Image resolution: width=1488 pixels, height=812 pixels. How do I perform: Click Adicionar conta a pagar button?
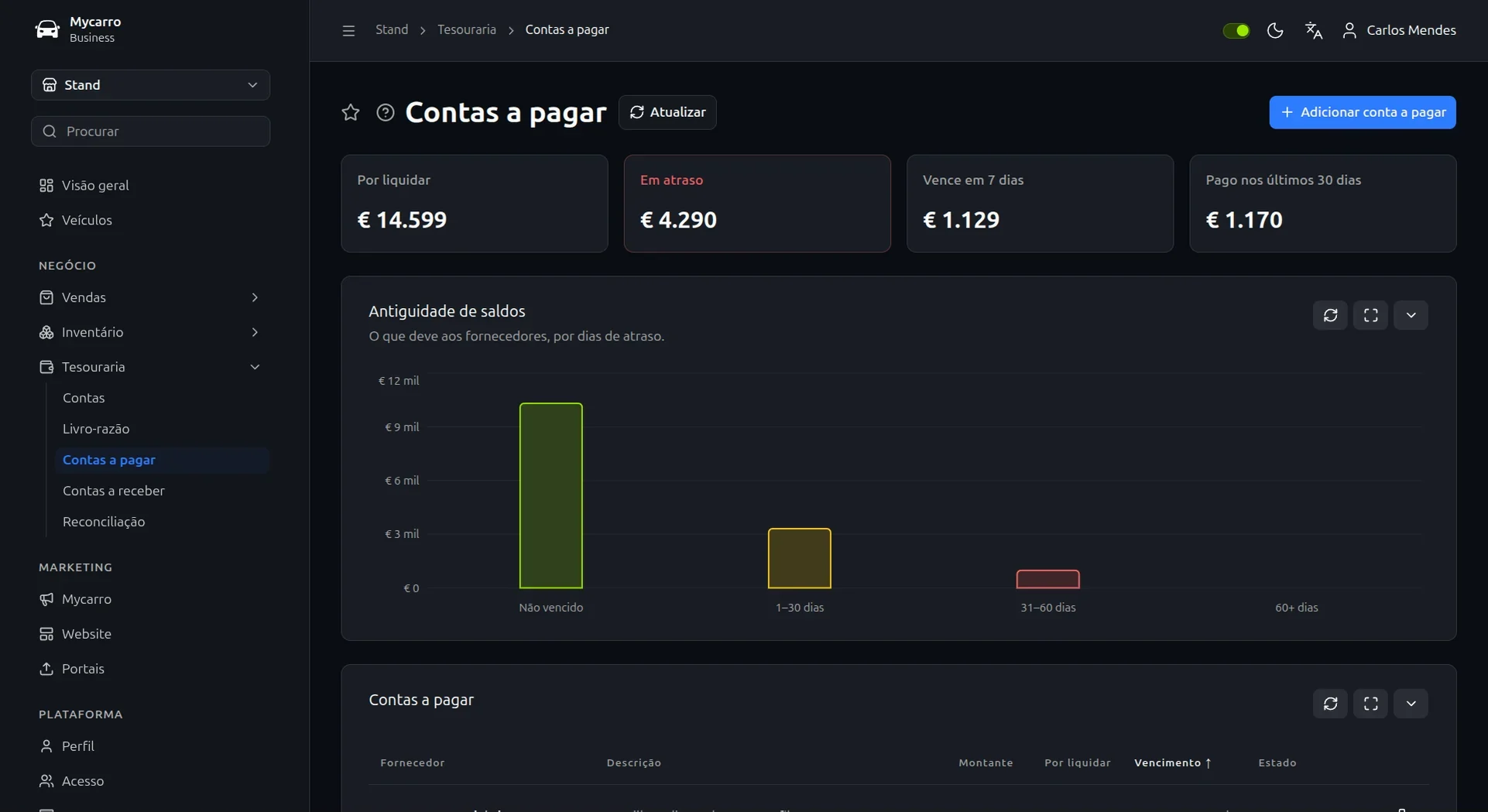click(1363, 112)
